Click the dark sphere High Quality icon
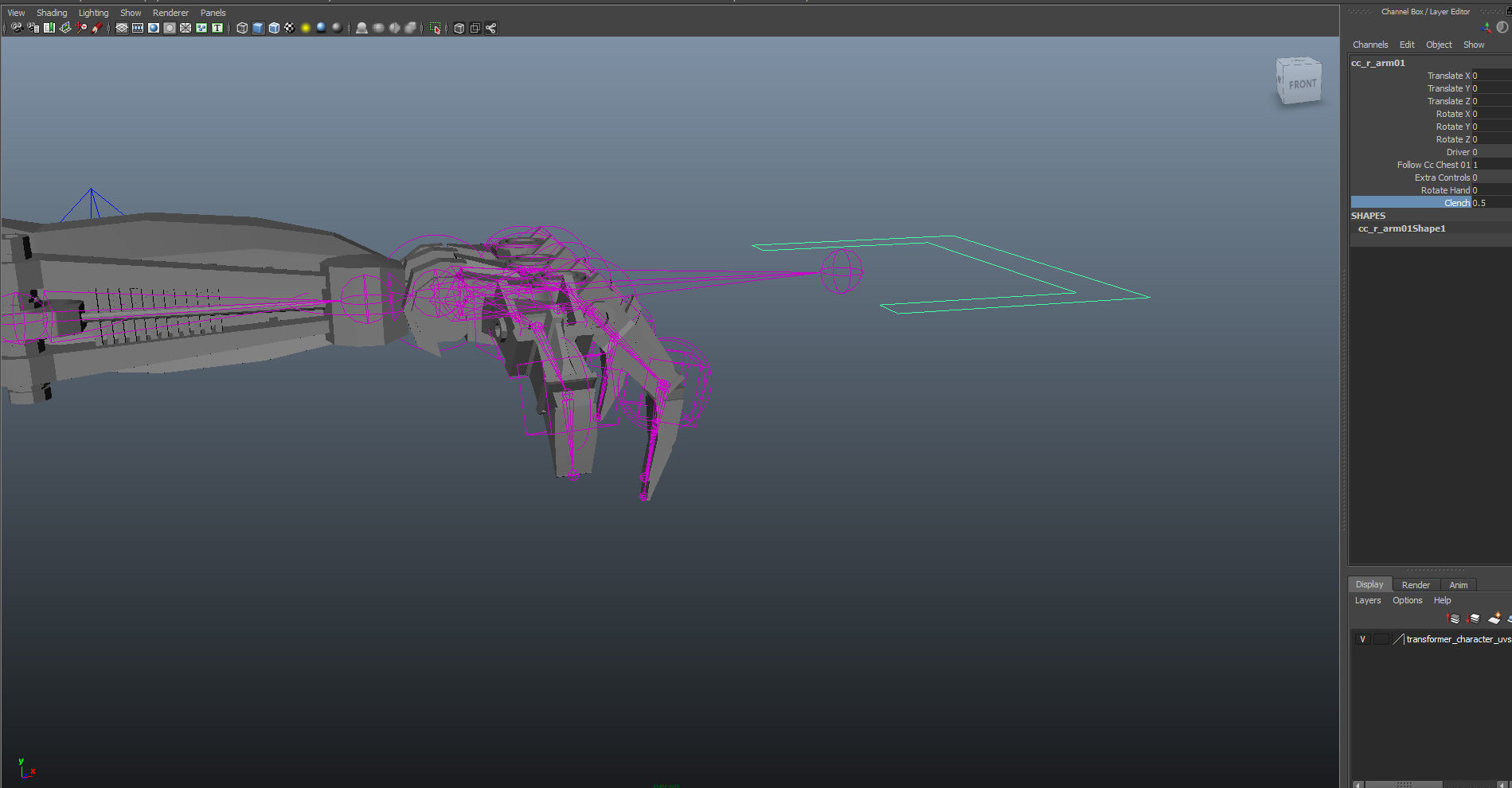 (338, 28)
